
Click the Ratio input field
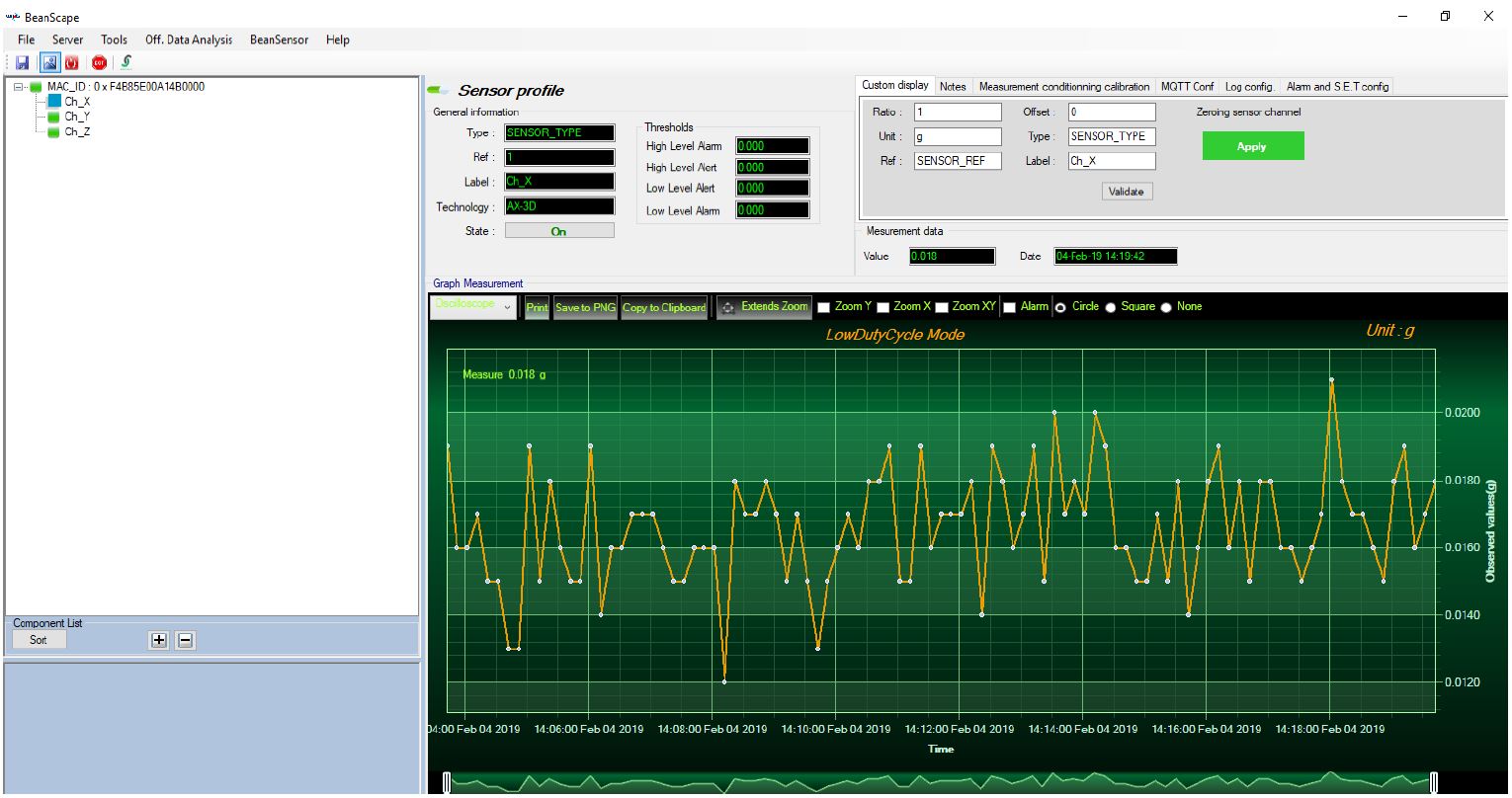[957, 112]
